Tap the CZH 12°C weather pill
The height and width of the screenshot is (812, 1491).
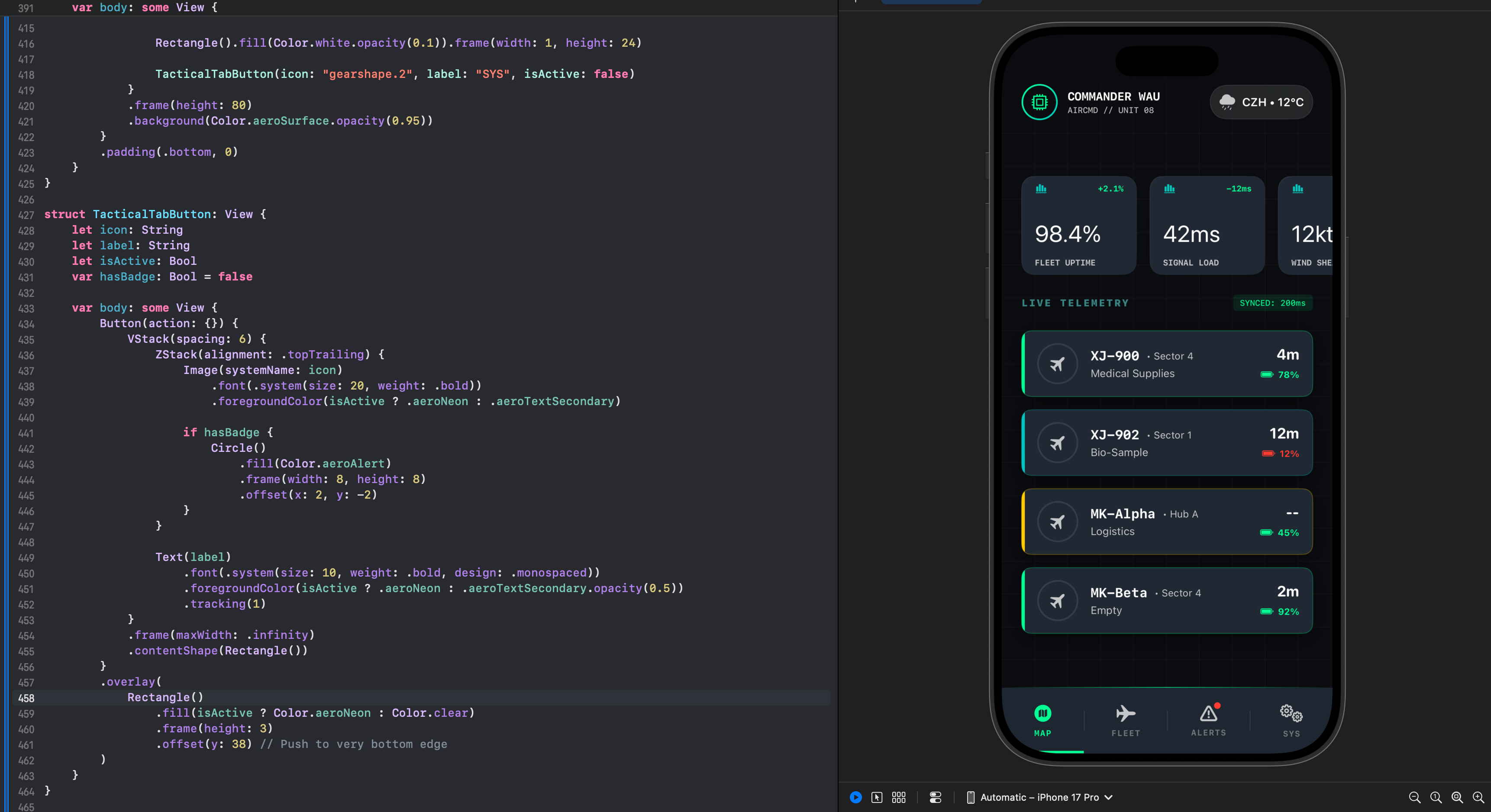(x=1261, y=103)
